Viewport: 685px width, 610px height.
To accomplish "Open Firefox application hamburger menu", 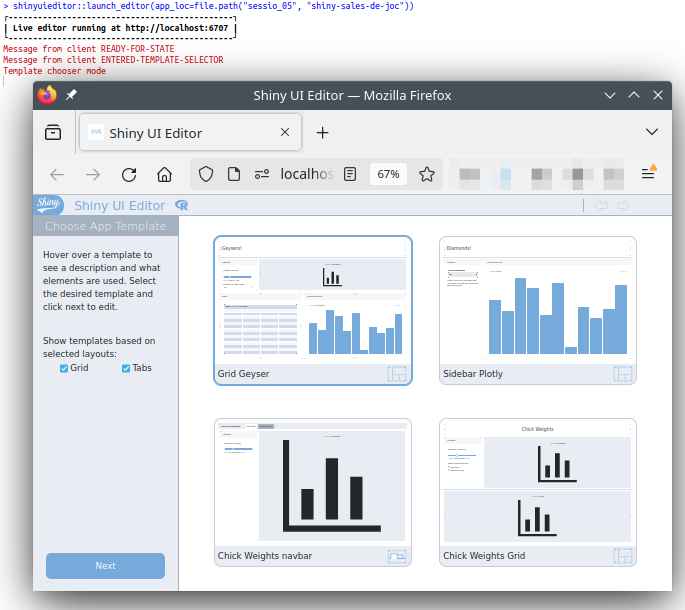I will (648, 174).
